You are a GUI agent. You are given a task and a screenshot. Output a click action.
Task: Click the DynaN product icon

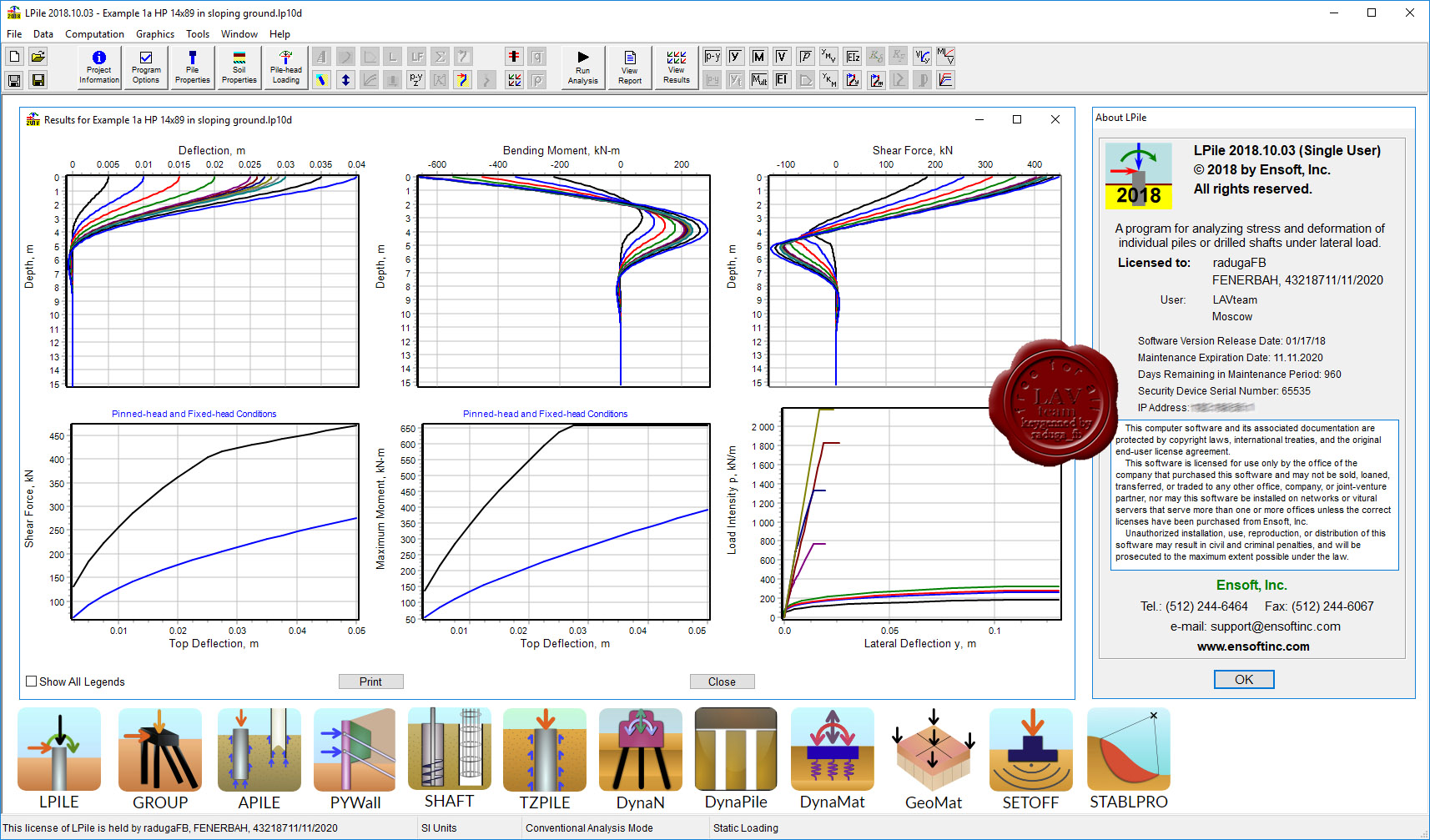(641, 749)
